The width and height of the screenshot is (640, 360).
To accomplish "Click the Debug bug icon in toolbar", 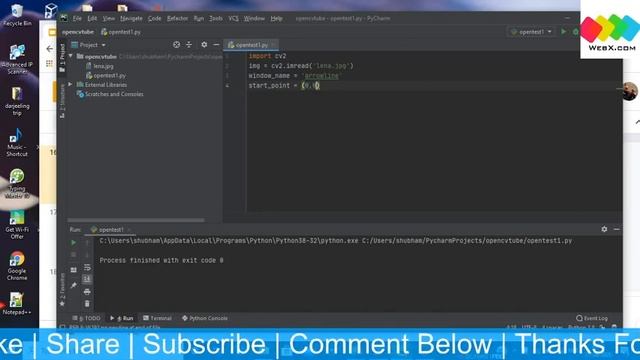I will pos(576,31).
